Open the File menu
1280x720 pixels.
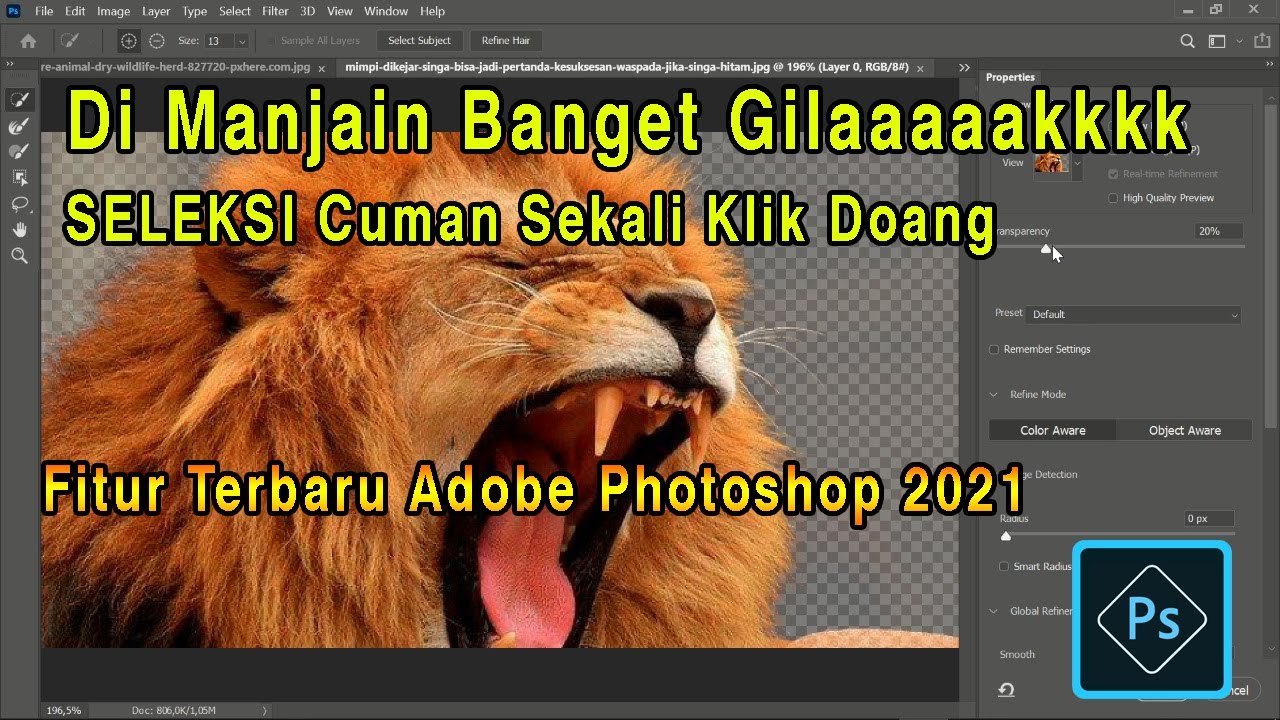[43, 11]
